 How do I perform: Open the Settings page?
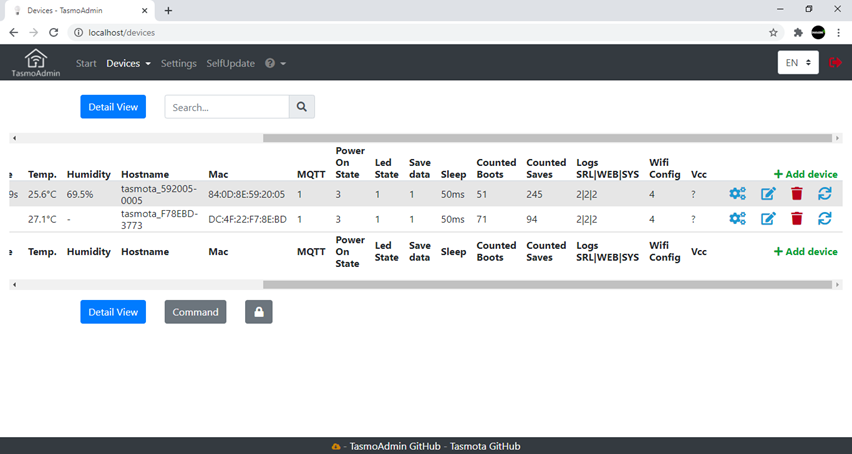[178, 63]
